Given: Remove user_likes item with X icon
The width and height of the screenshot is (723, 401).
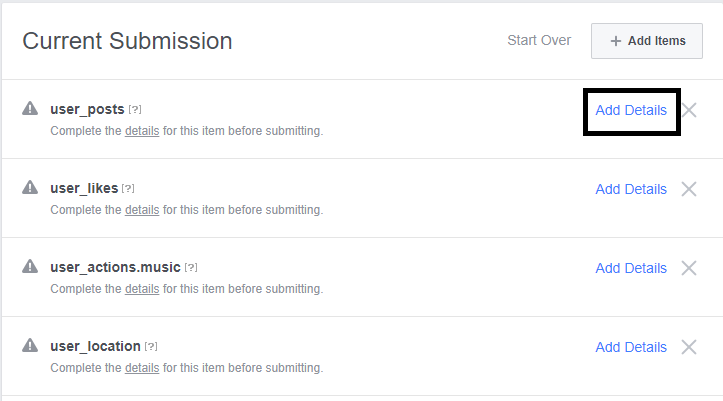Looking at the screenshot, I should (x=689, y=189).
